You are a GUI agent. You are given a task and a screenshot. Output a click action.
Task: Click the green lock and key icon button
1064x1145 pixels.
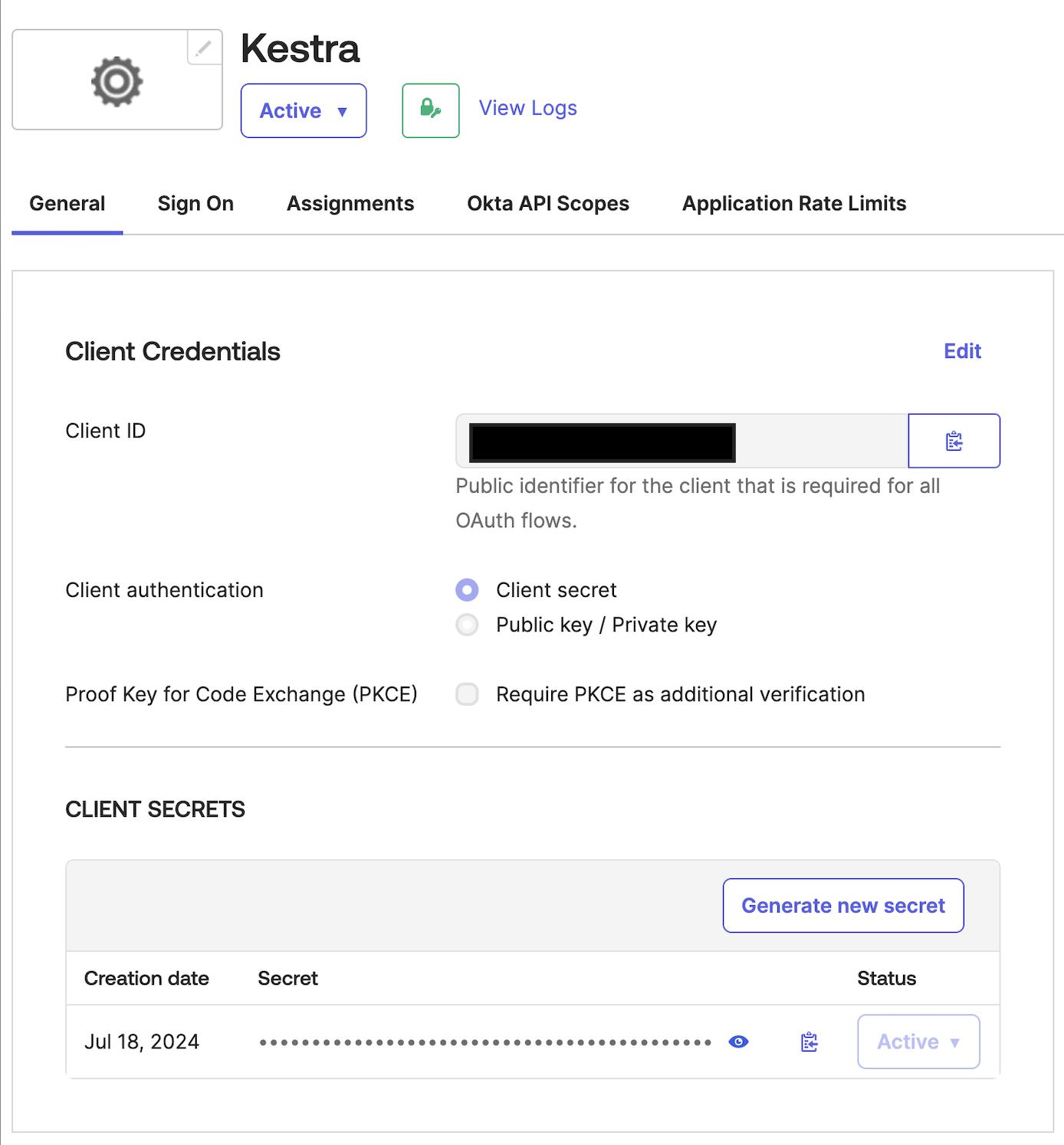pos(431,110)
